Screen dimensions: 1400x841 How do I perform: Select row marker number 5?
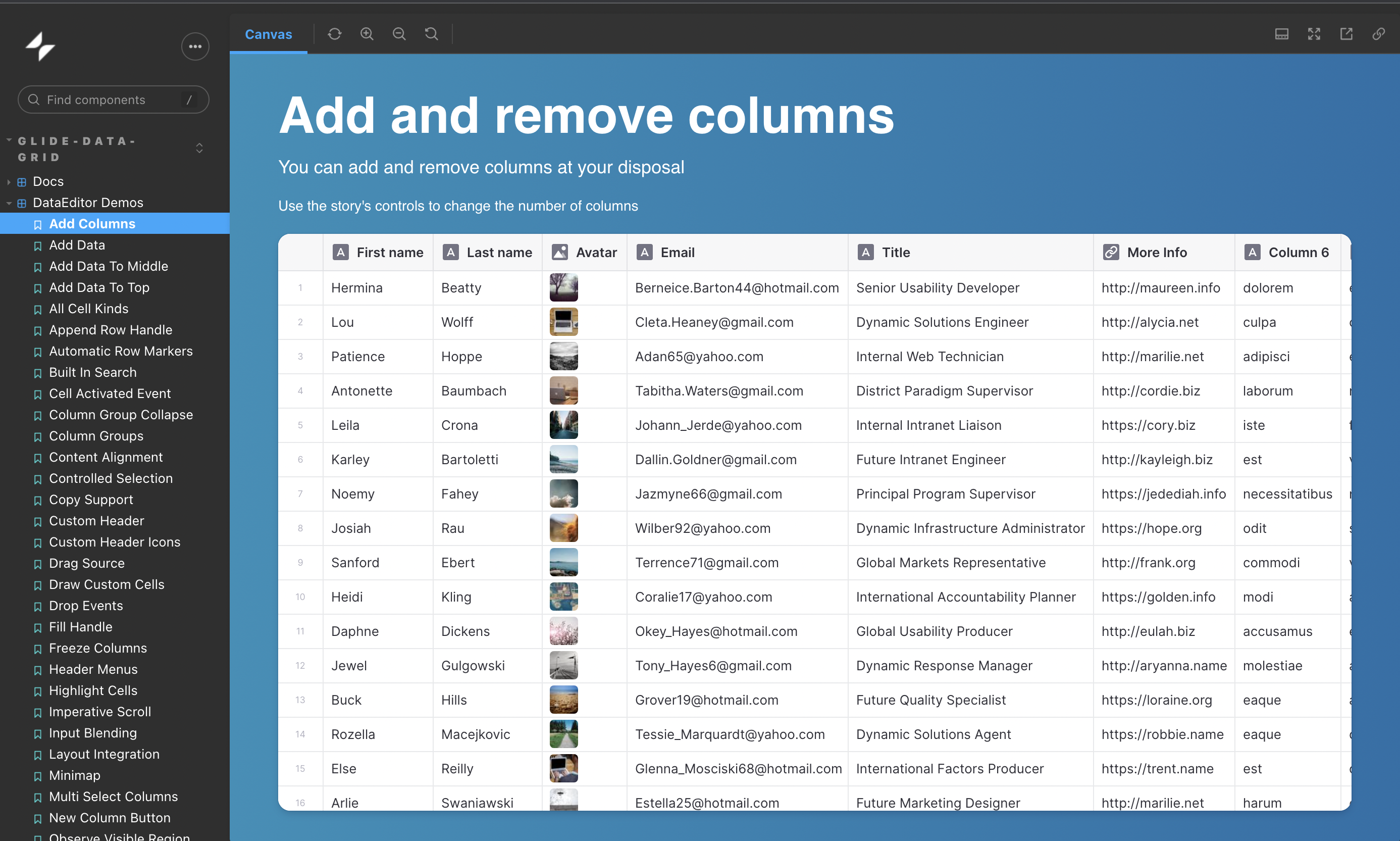pos(300,425)
